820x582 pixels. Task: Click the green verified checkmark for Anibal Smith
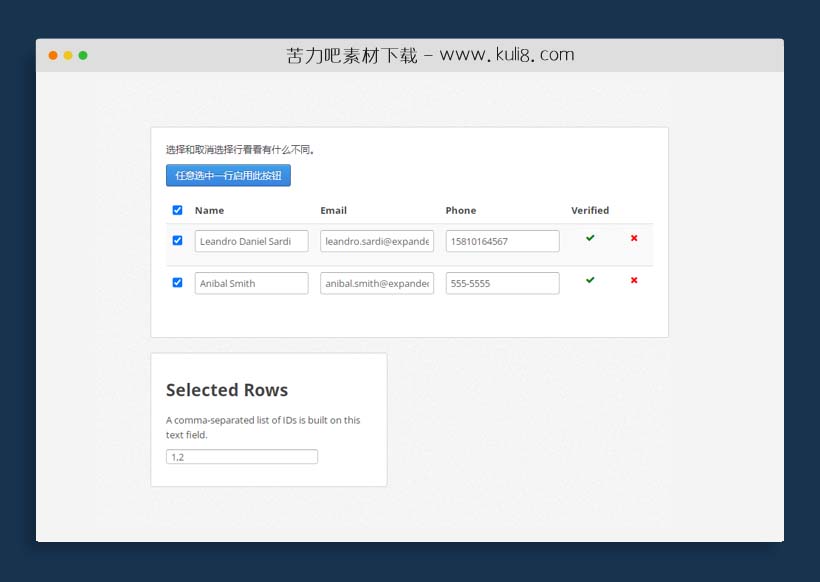(x=590, y=280)
